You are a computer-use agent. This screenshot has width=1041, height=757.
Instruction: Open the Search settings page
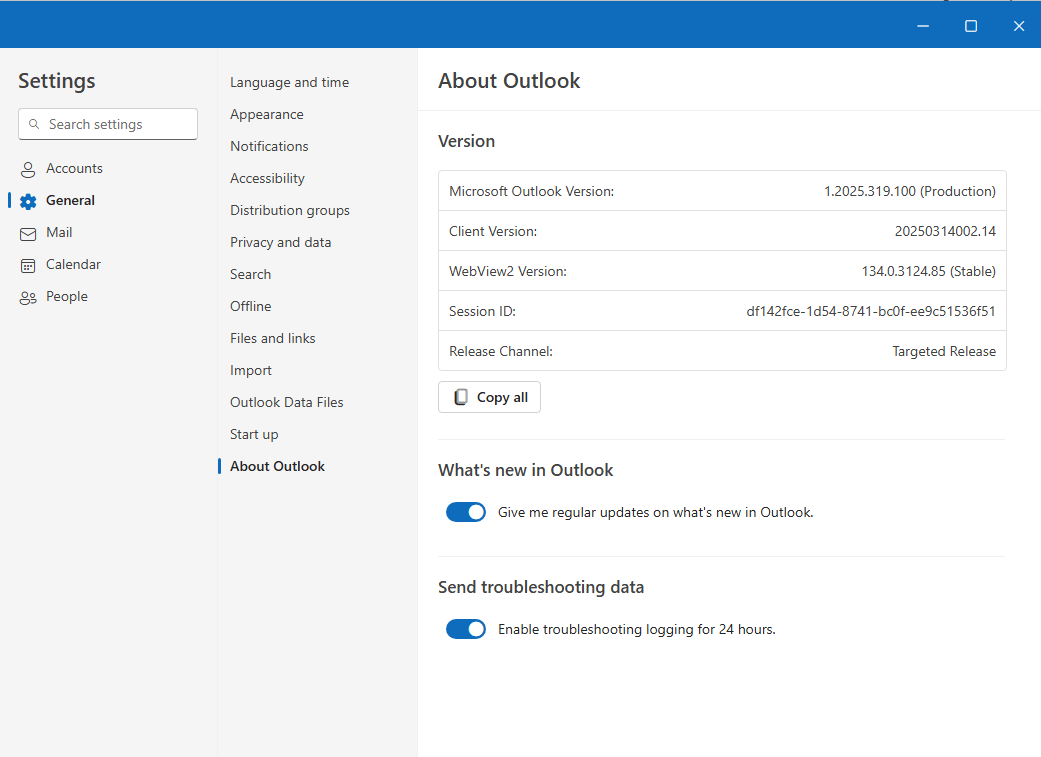pos(250,274)
